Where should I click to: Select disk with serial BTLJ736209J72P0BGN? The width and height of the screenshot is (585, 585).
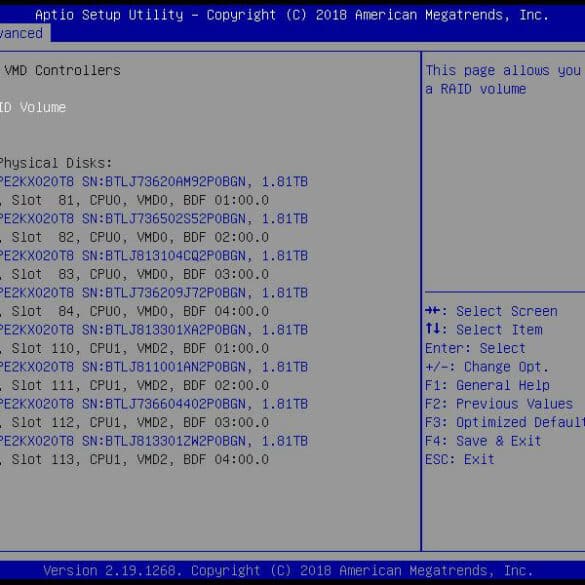(154, 293)
